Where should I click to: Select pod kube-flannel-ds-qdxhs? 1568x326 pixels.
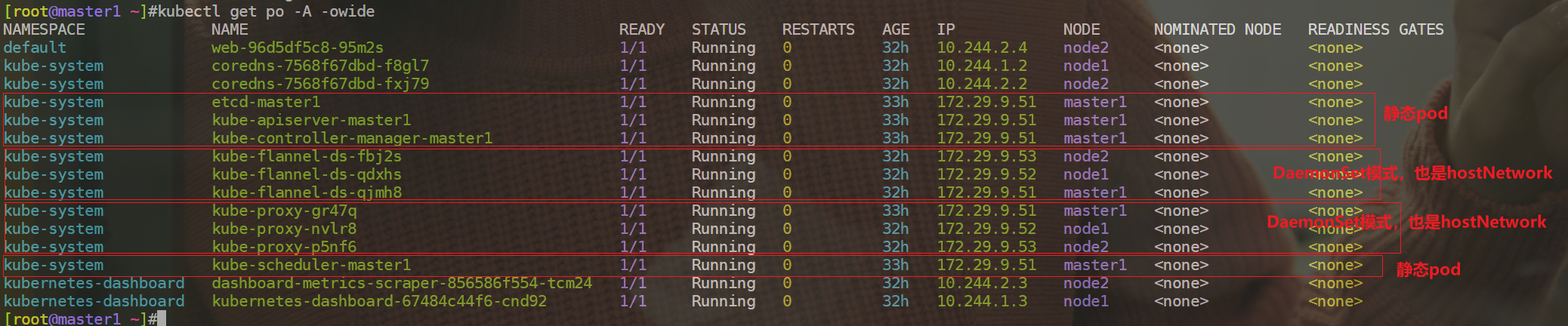click(307, 174)
